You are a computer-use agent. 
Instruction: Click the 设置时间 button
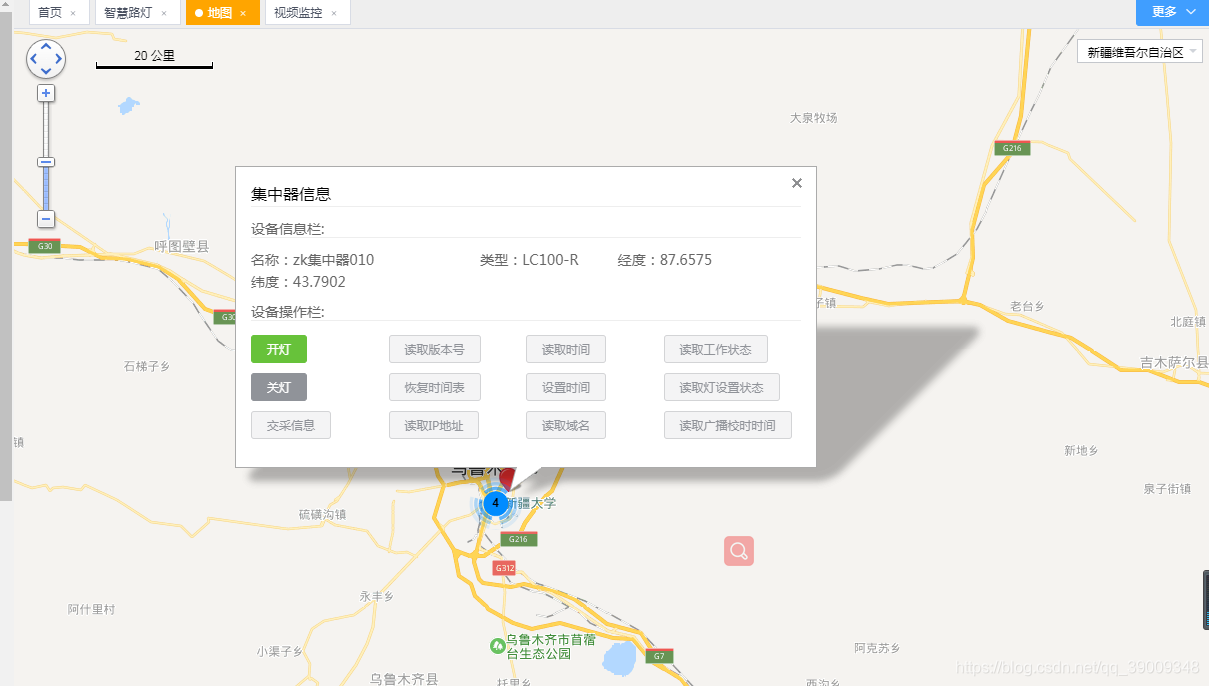point(566,387)
